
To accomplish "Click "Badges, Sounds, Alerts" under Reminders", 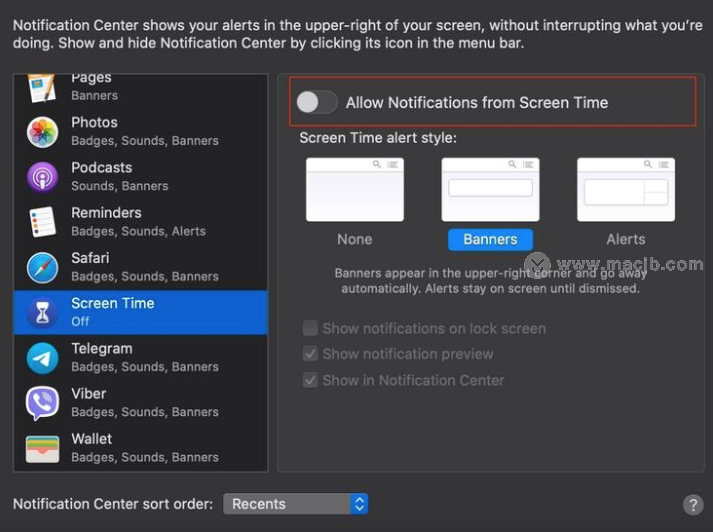I will point(139,231).
